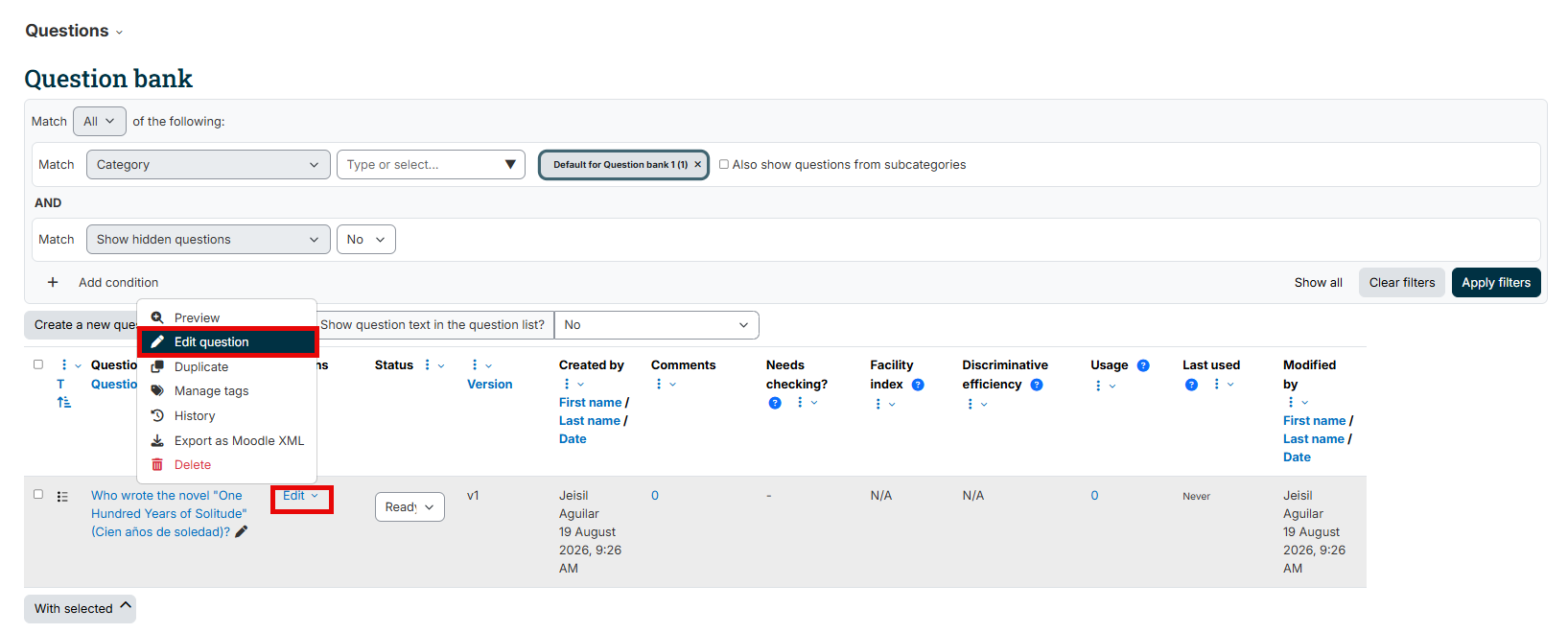Open column actions menu for Last used
This screenshot has width=1568, height=633.
coord(1223,385)
